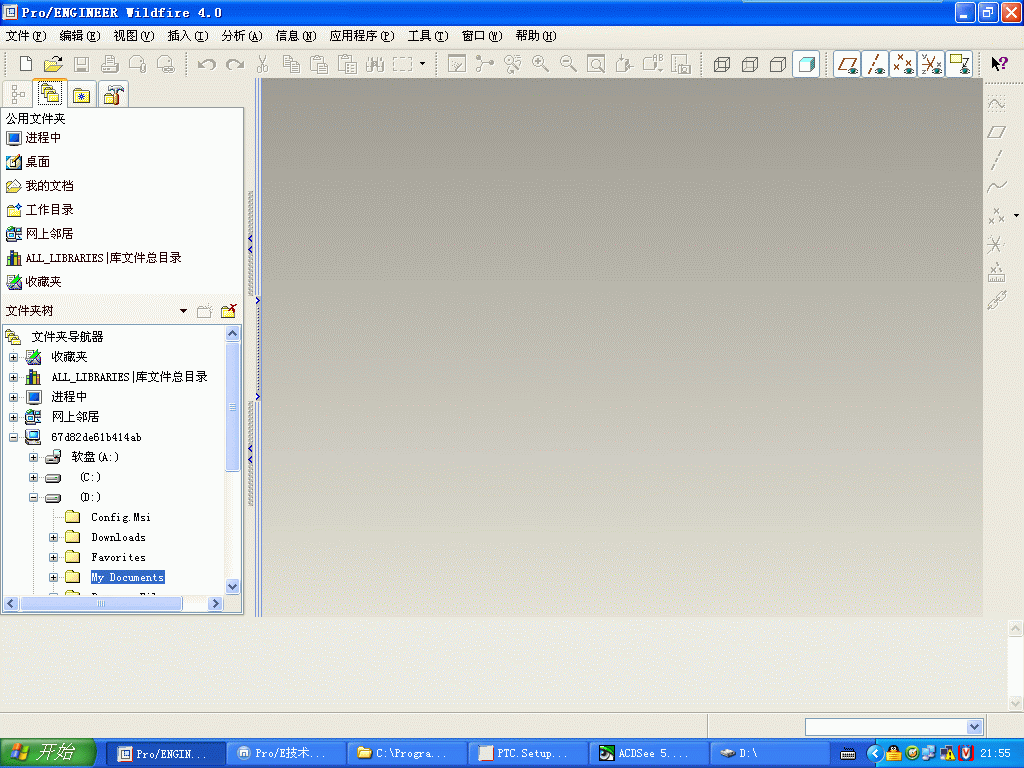Screen dimensions: 1024x768
Task: Click the Zoom Out magnifier icon
Action: (568, 63)
